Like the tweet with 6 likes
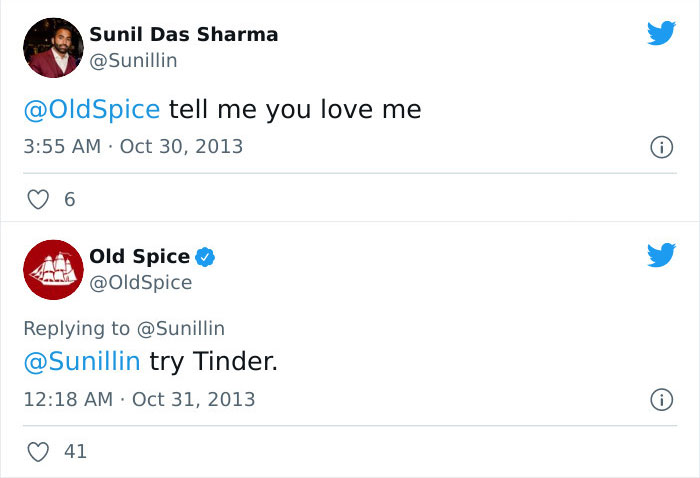 pos(38,200)
